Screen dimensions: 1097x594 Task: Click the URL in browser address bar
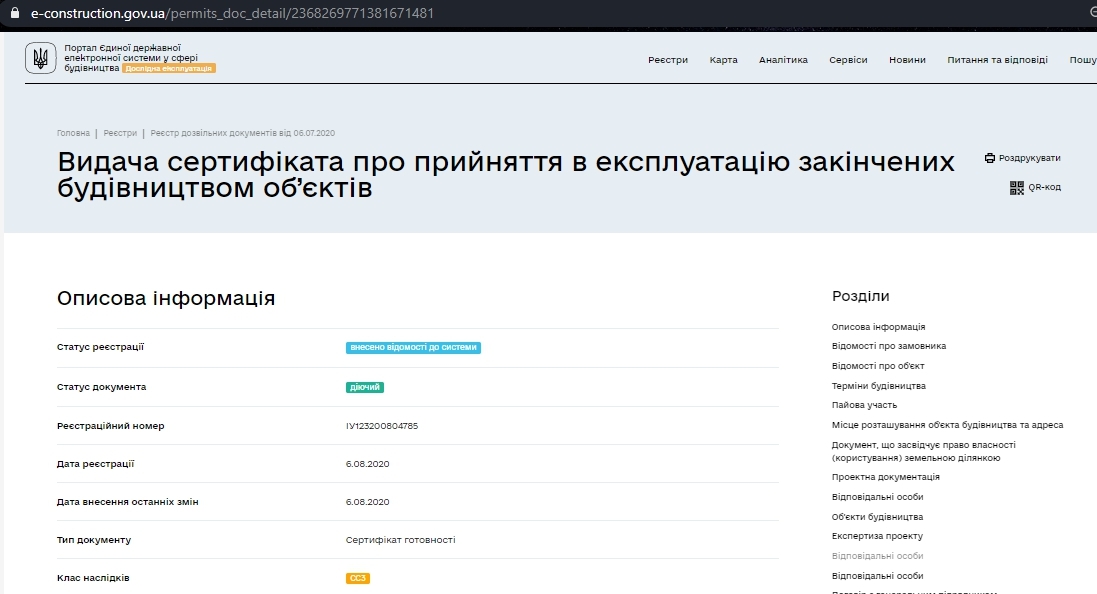click(232, 13)
